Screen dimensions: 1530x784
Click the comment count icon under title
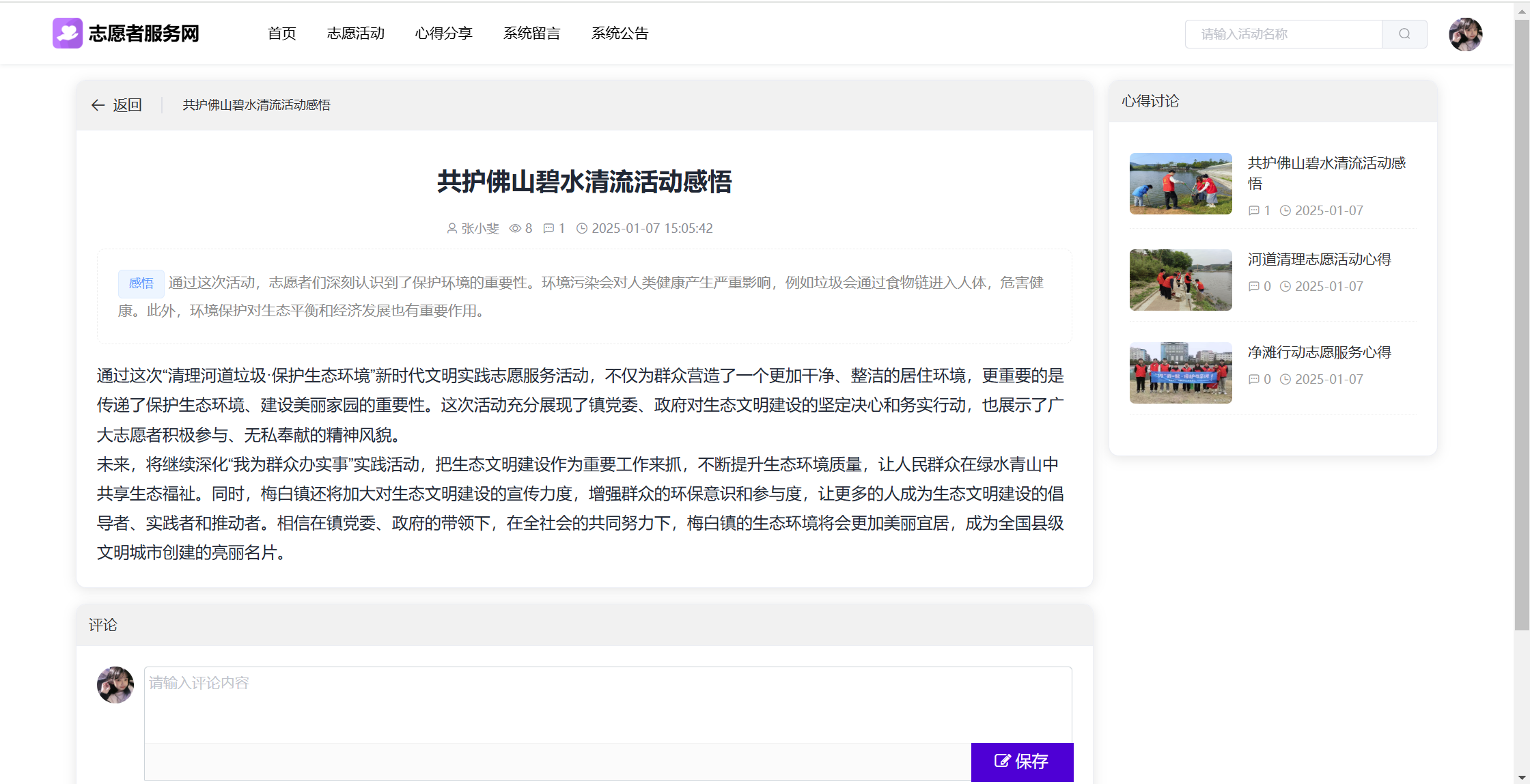coord(548,229)
